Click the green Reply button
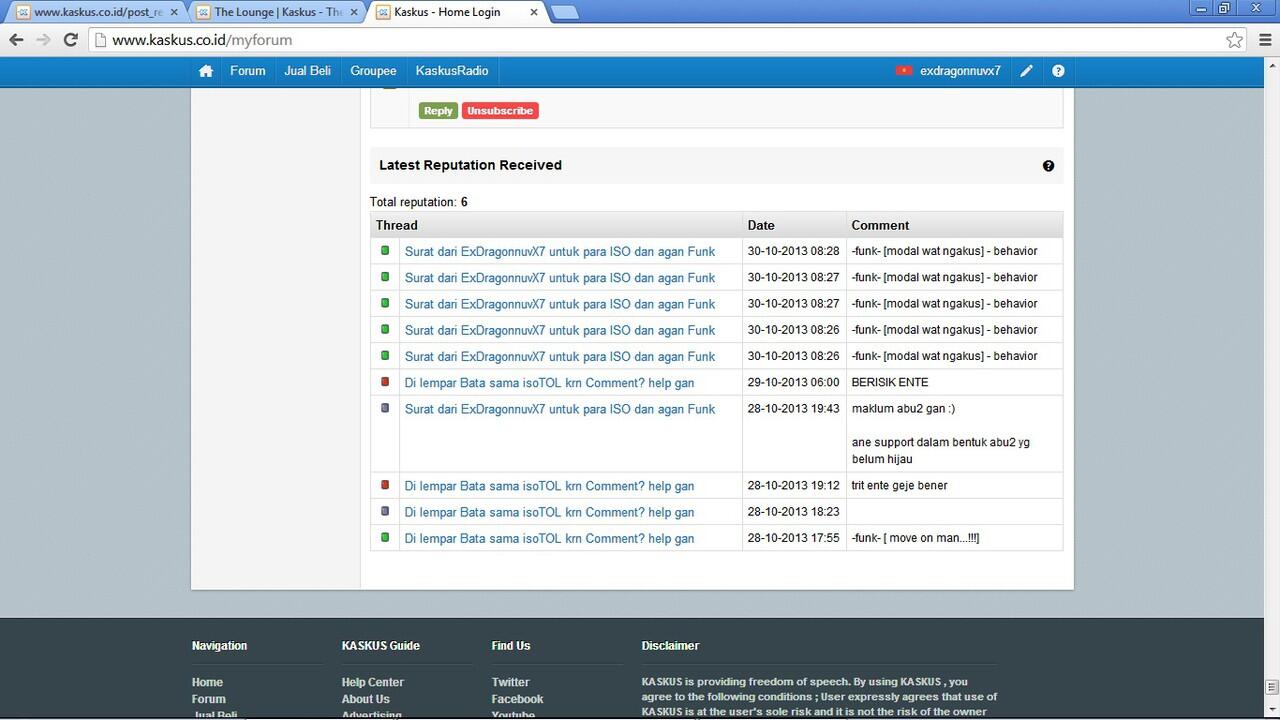The image size is (1280, 720). 438,111
